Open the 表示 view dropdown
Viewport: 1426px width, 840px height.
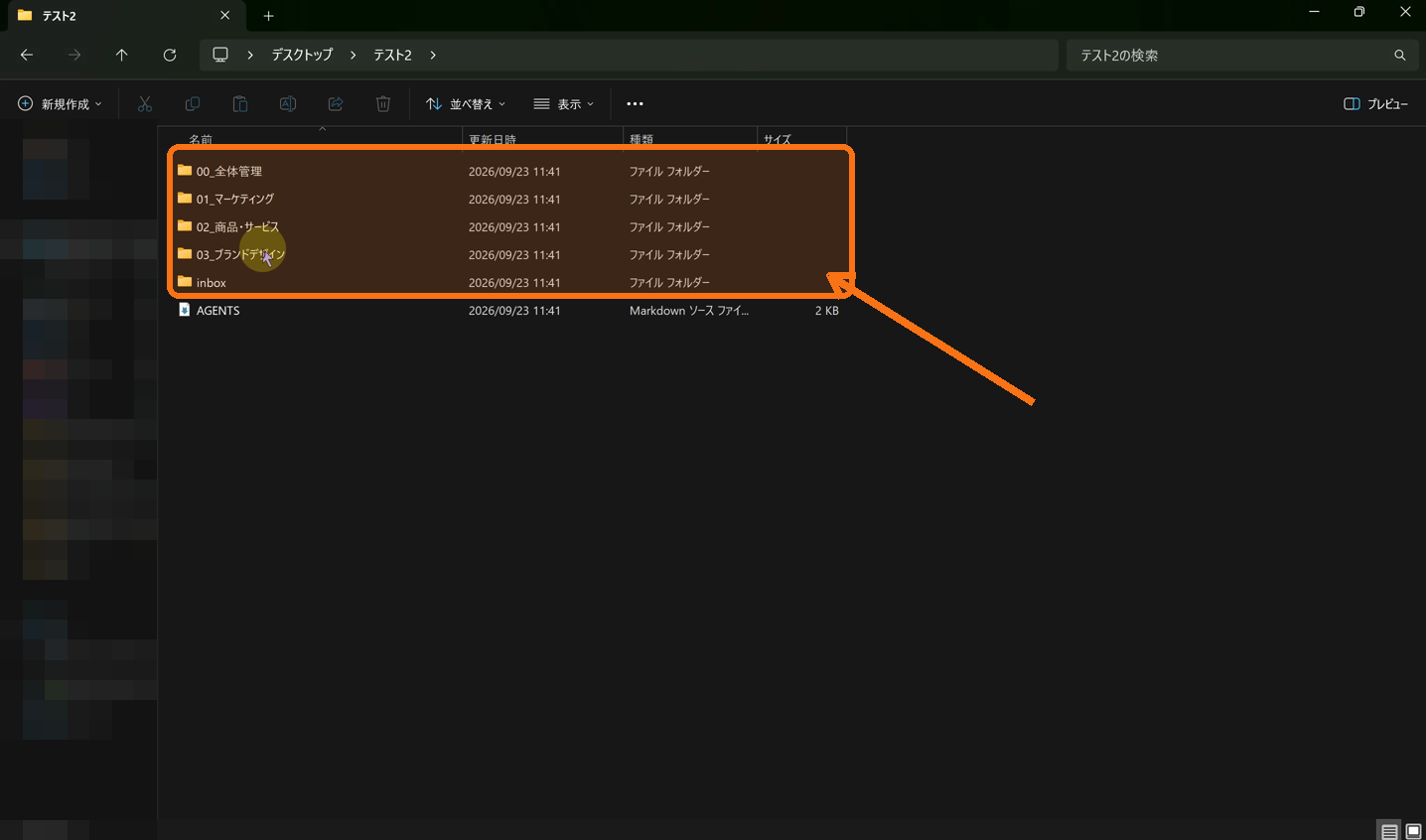[x=563, y=103]
